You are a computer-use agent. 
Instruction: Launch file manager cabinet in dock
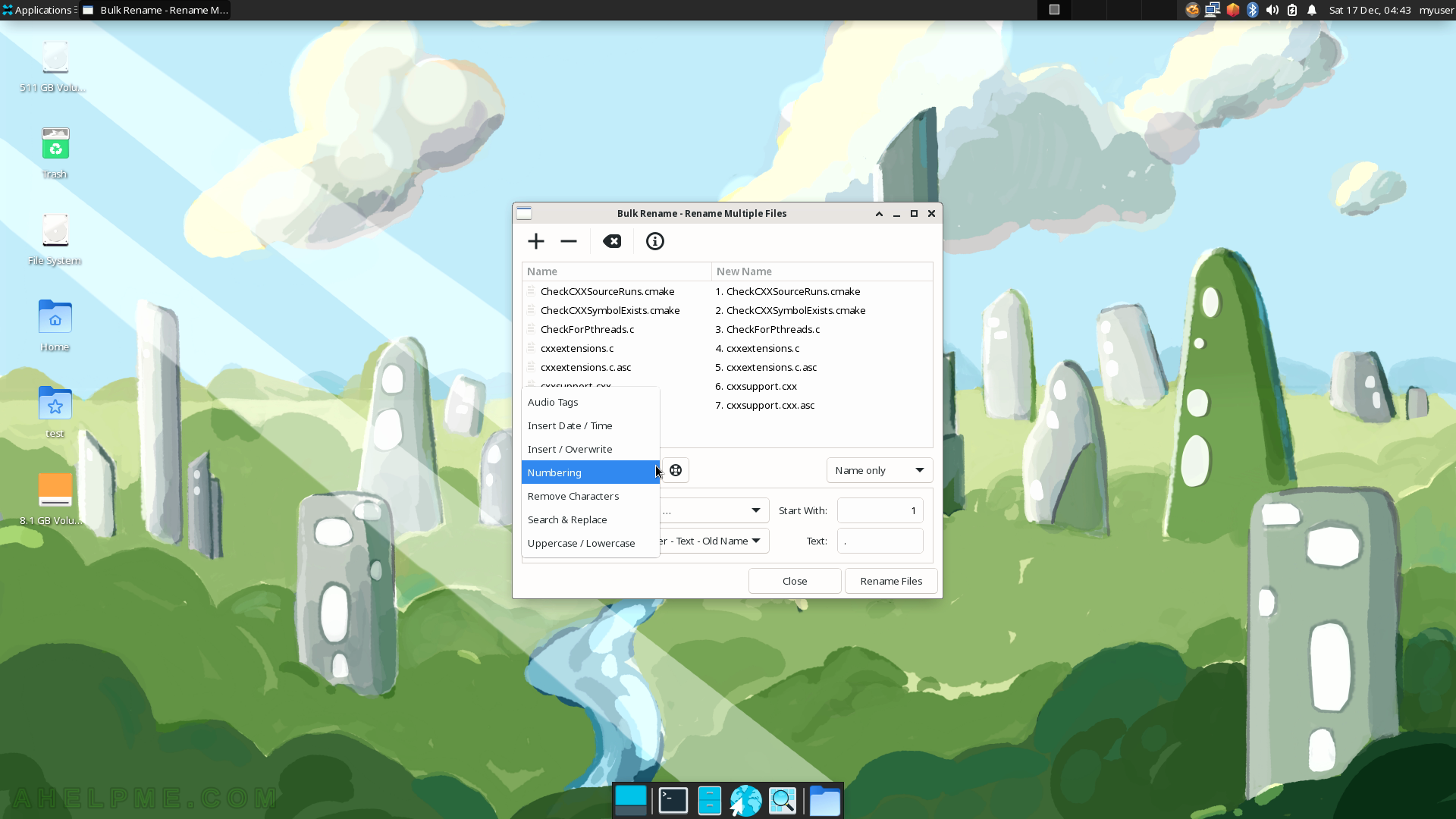pos(710,801)
